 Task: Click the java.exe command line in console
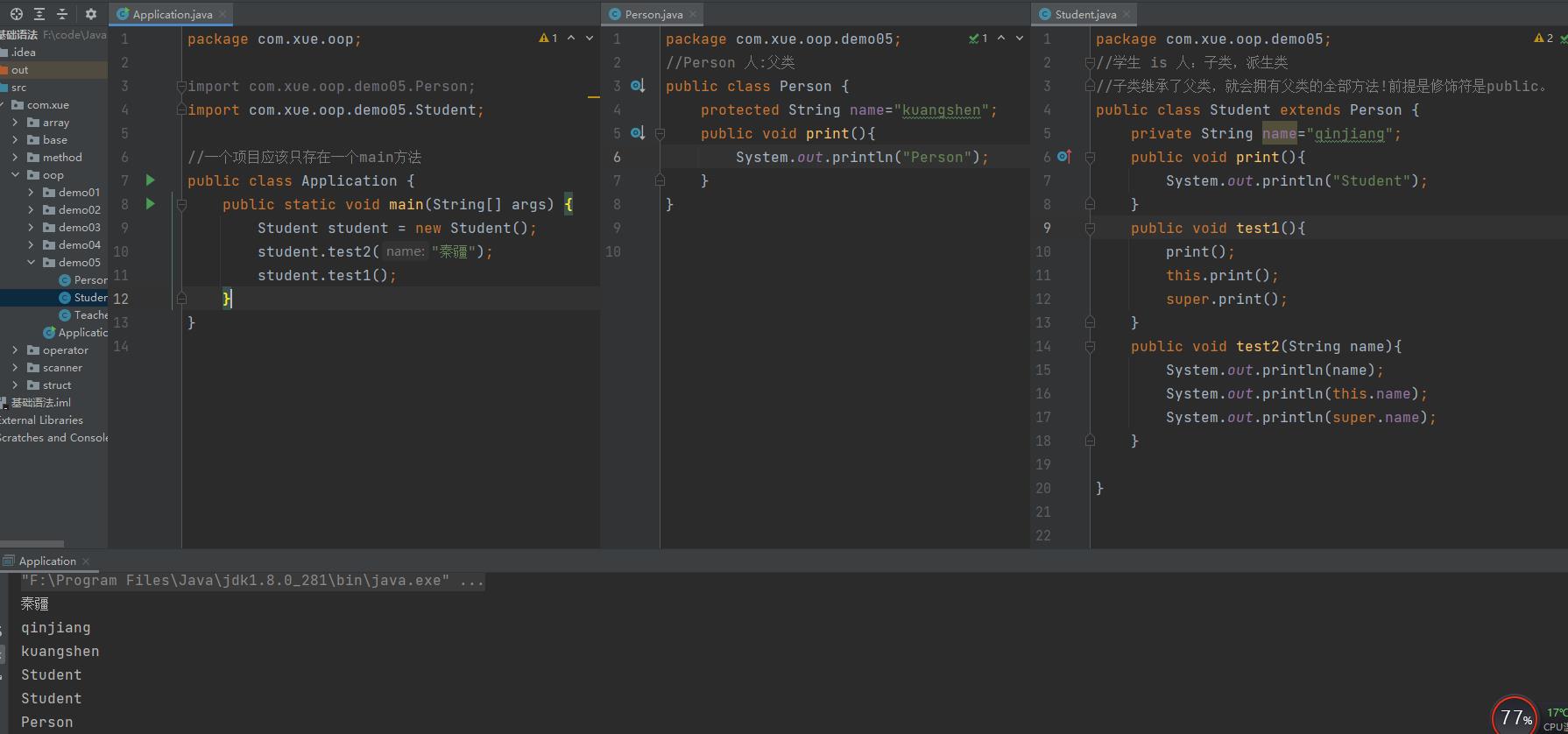coord(252,581)
